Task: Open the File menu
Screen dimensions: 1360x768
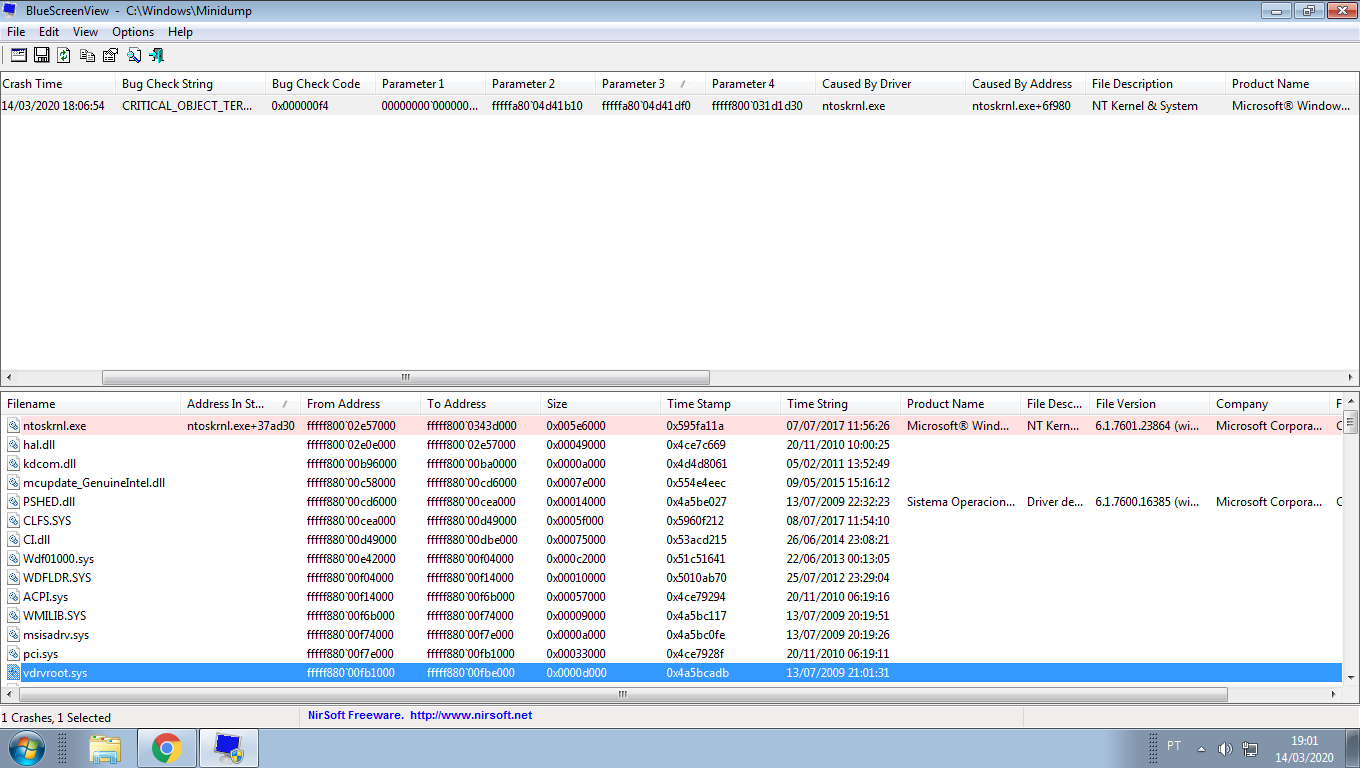Action: click(x=16, y=32)
